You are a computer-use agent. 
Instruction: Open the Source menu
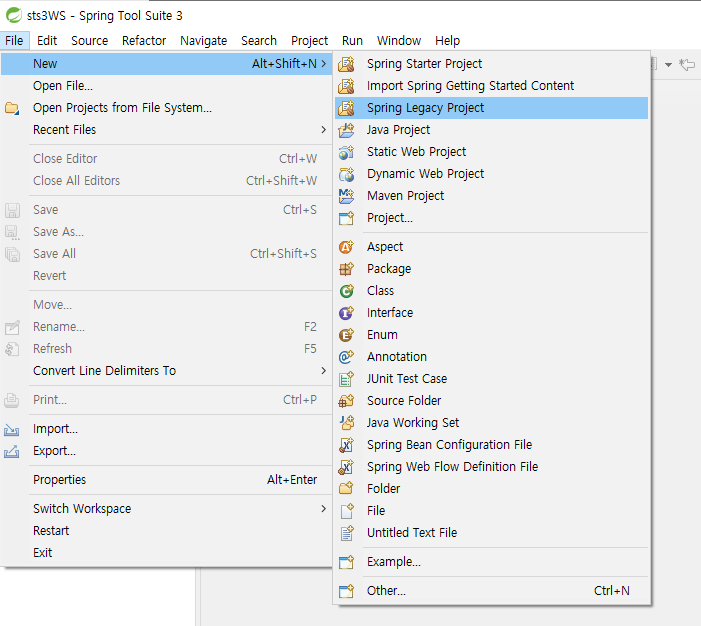[89, 41]
